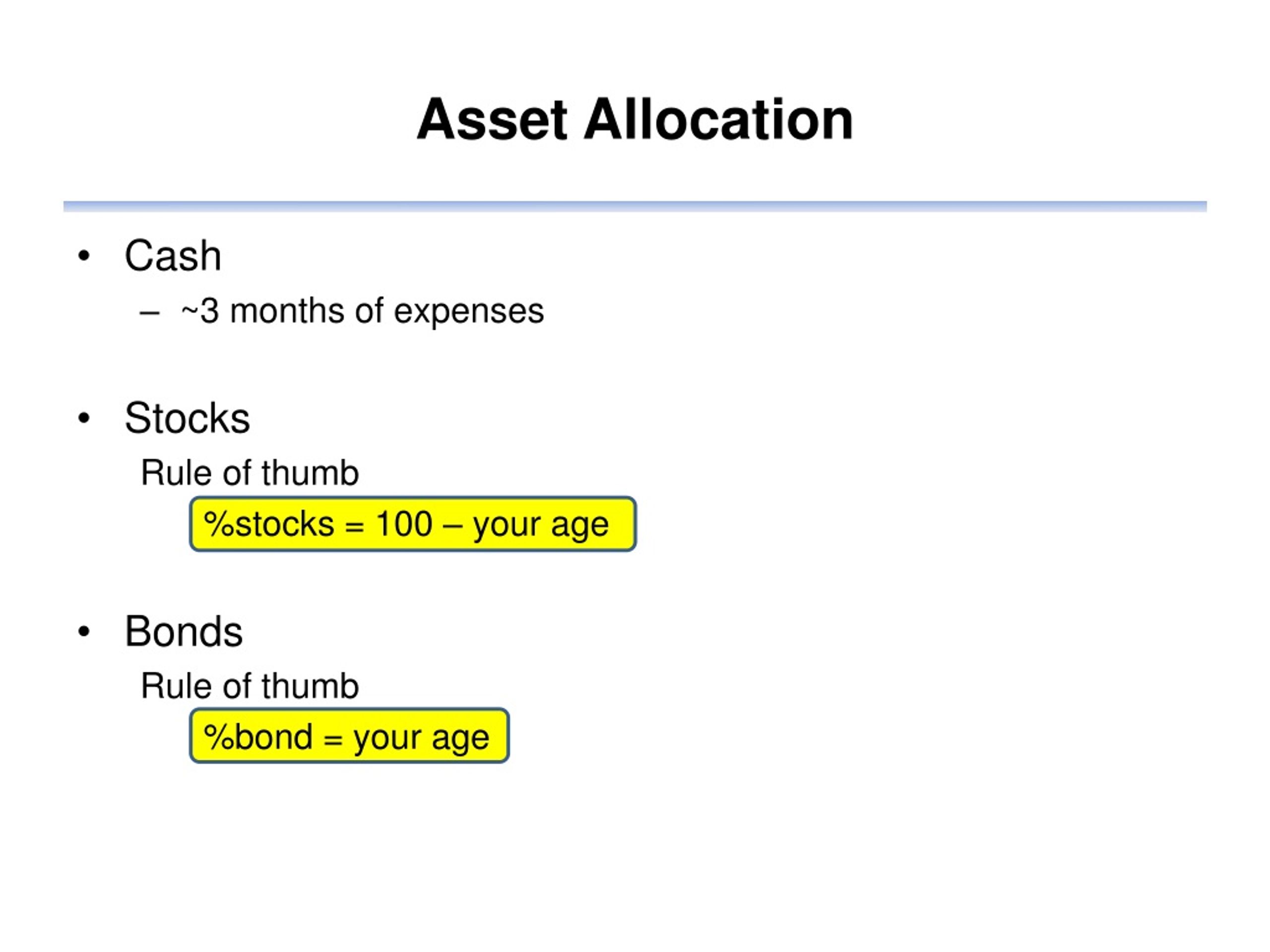Click the %stocks text in yellow box
This screenshot has width=1270, height=952.
(x=269, y=524)
